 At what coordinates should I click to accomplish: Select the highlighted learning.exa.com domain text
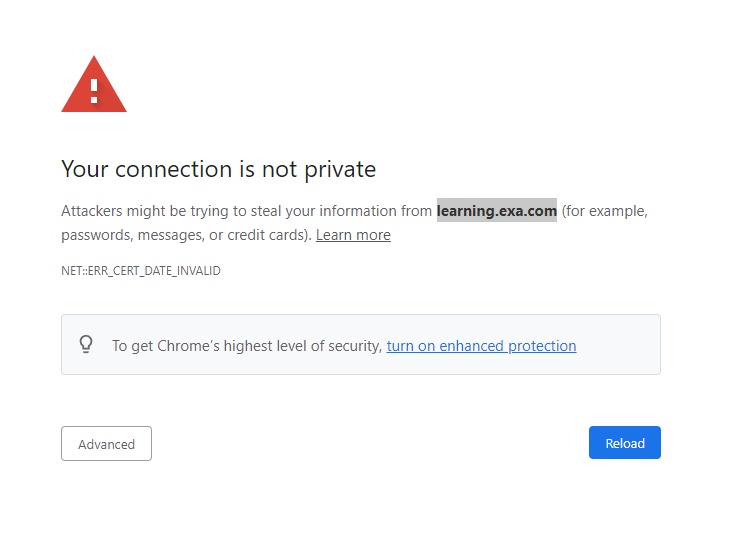click(x=497, y=211)
